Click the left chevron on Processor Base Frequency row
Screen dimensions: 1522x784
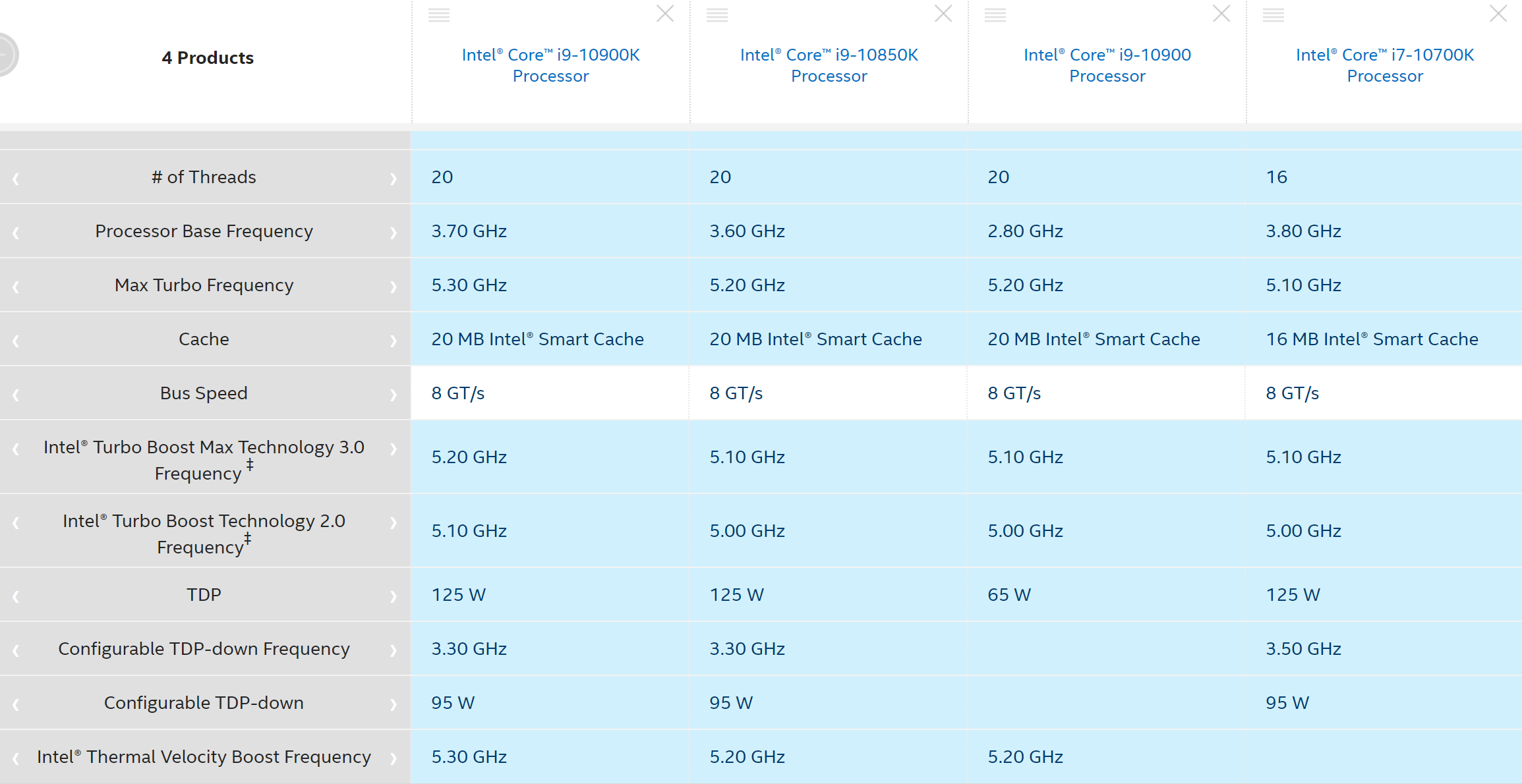16,233
